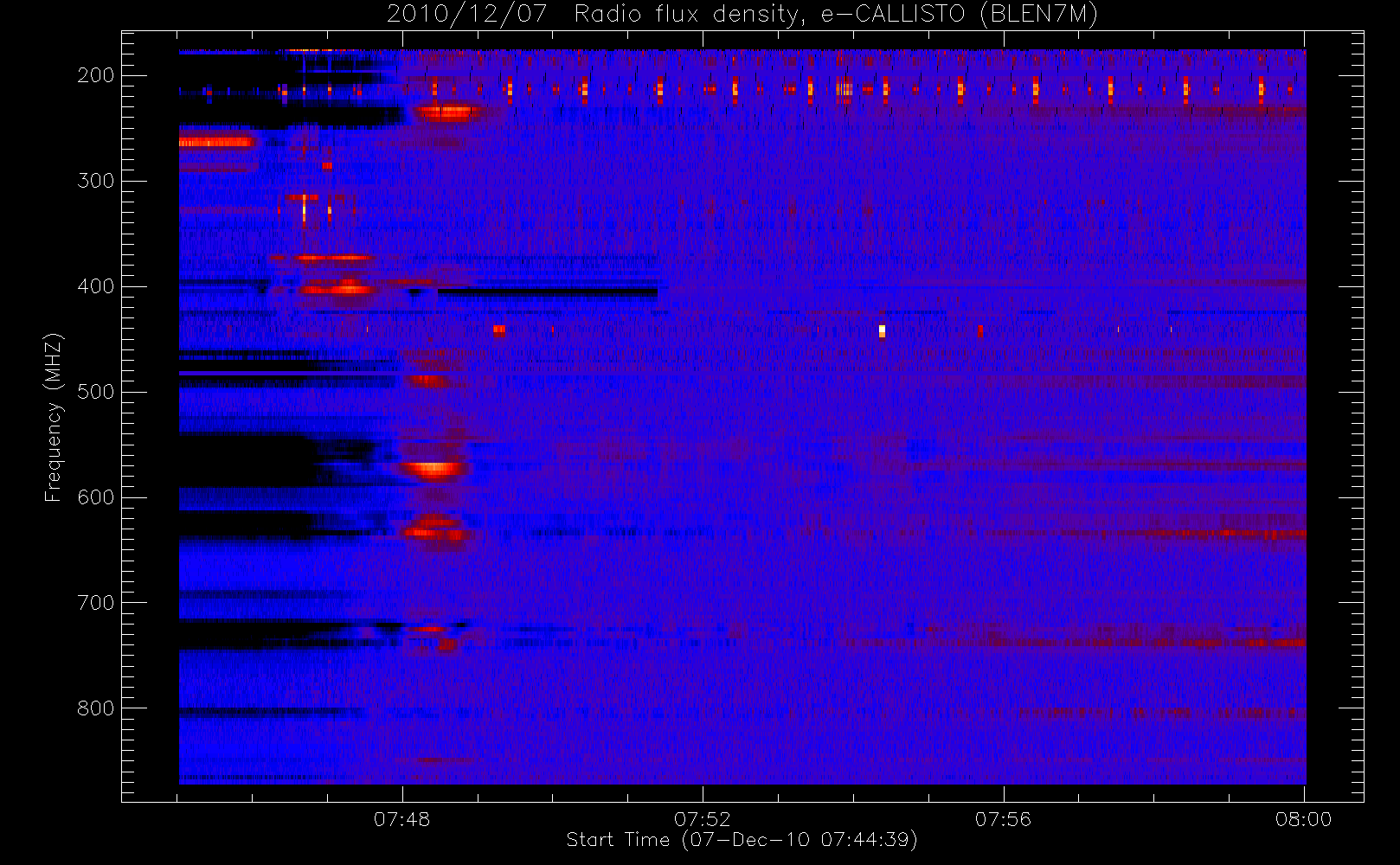Image resolution: width=1400 pixels, height=865 pixels.
Task: Click the '07:48' time axis label
Action: pos(401,819)
